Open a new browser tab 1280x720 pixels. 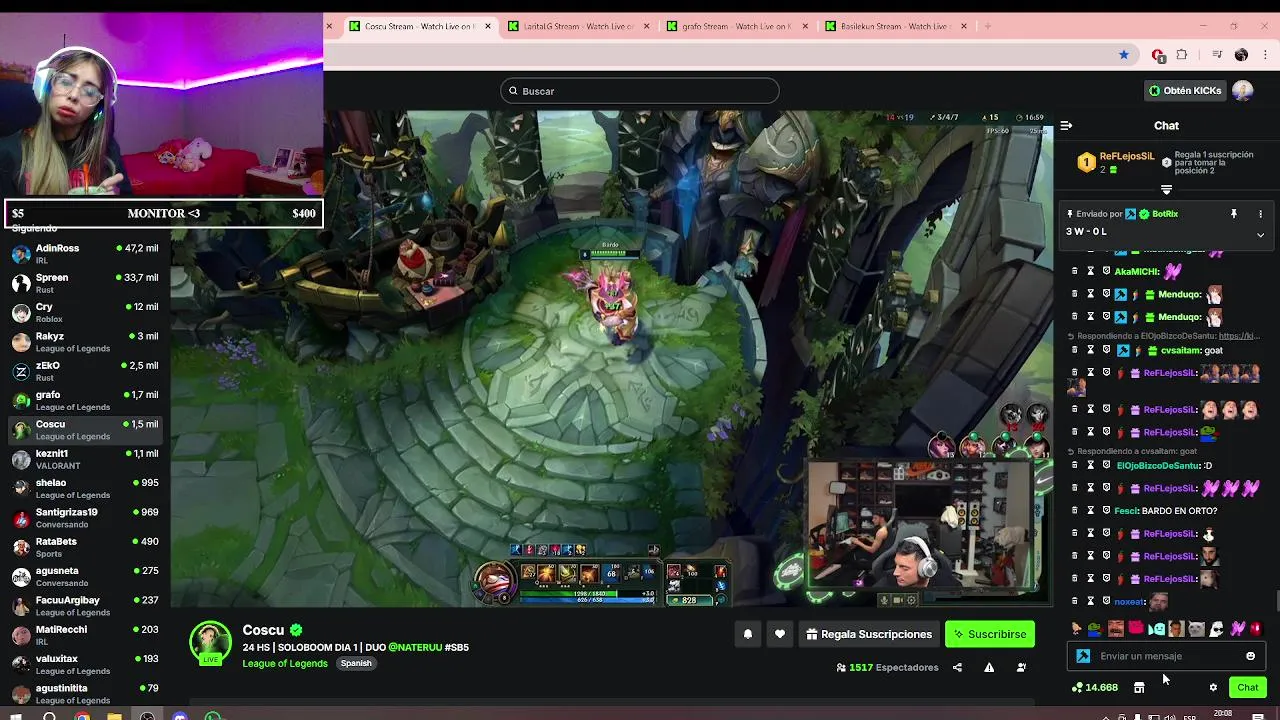[x=987, y=26]
